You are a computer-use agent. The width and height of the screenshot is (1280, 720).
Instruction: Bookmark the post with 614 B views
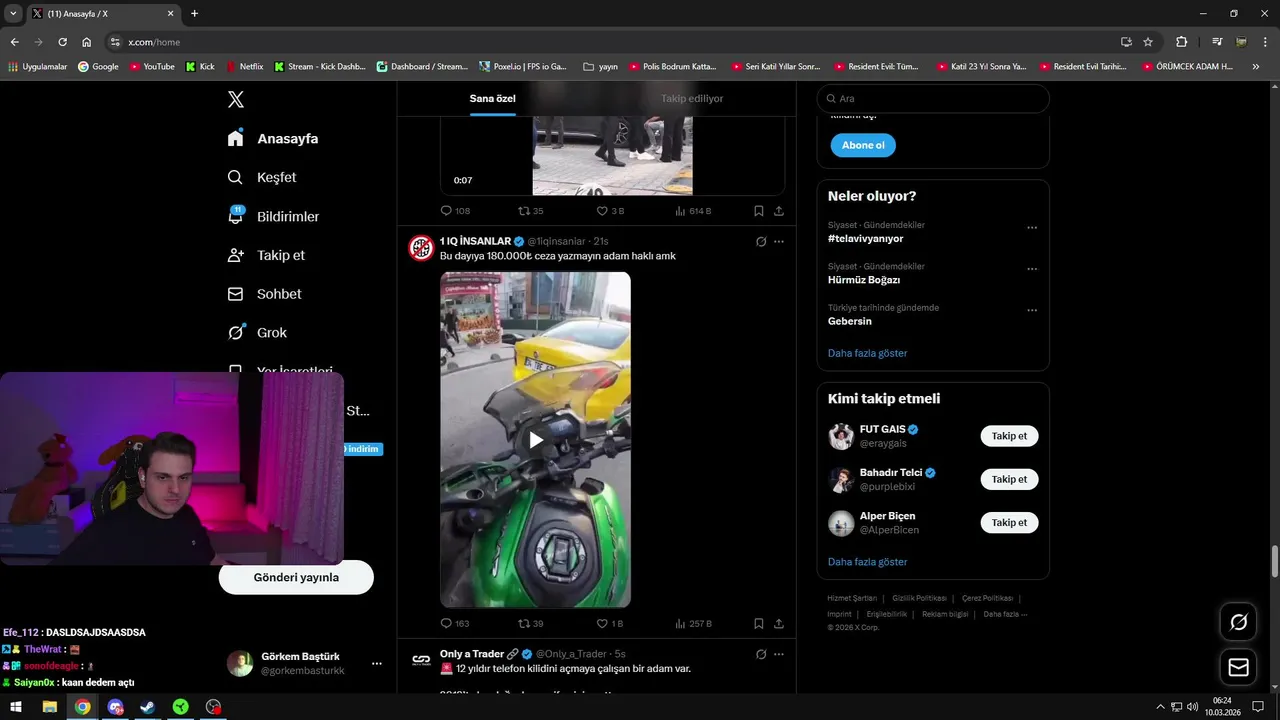[x=759, y=211]
